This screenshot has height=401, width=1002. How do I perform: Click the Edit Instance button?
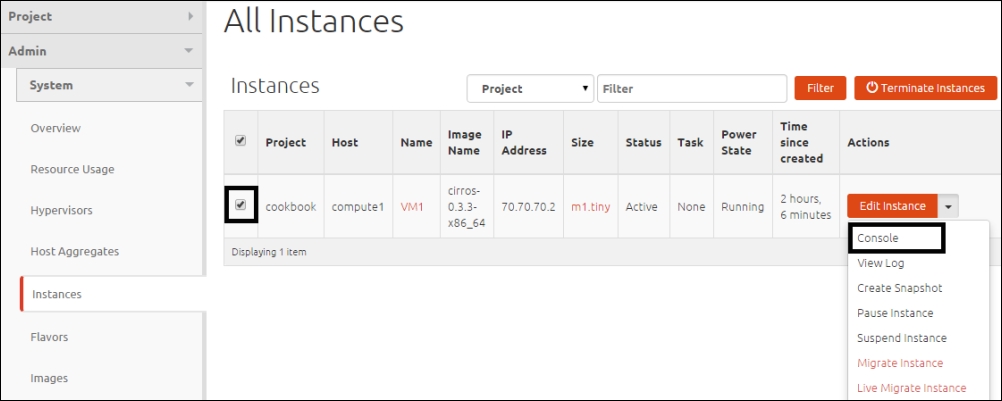point(892,206)
